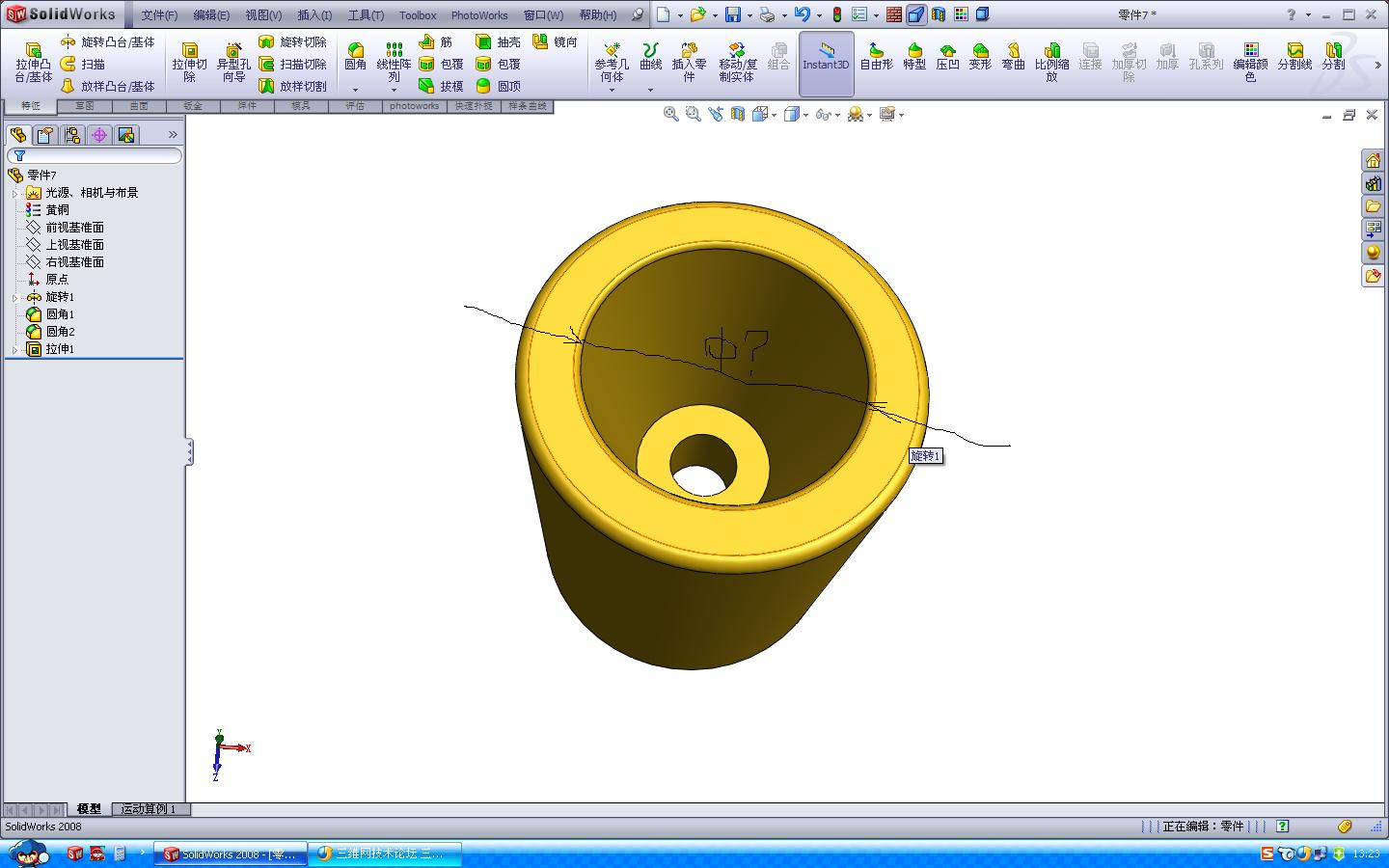The image size is (1389, 868).
Task: Open the Toolbox menu
Action: 418,15
